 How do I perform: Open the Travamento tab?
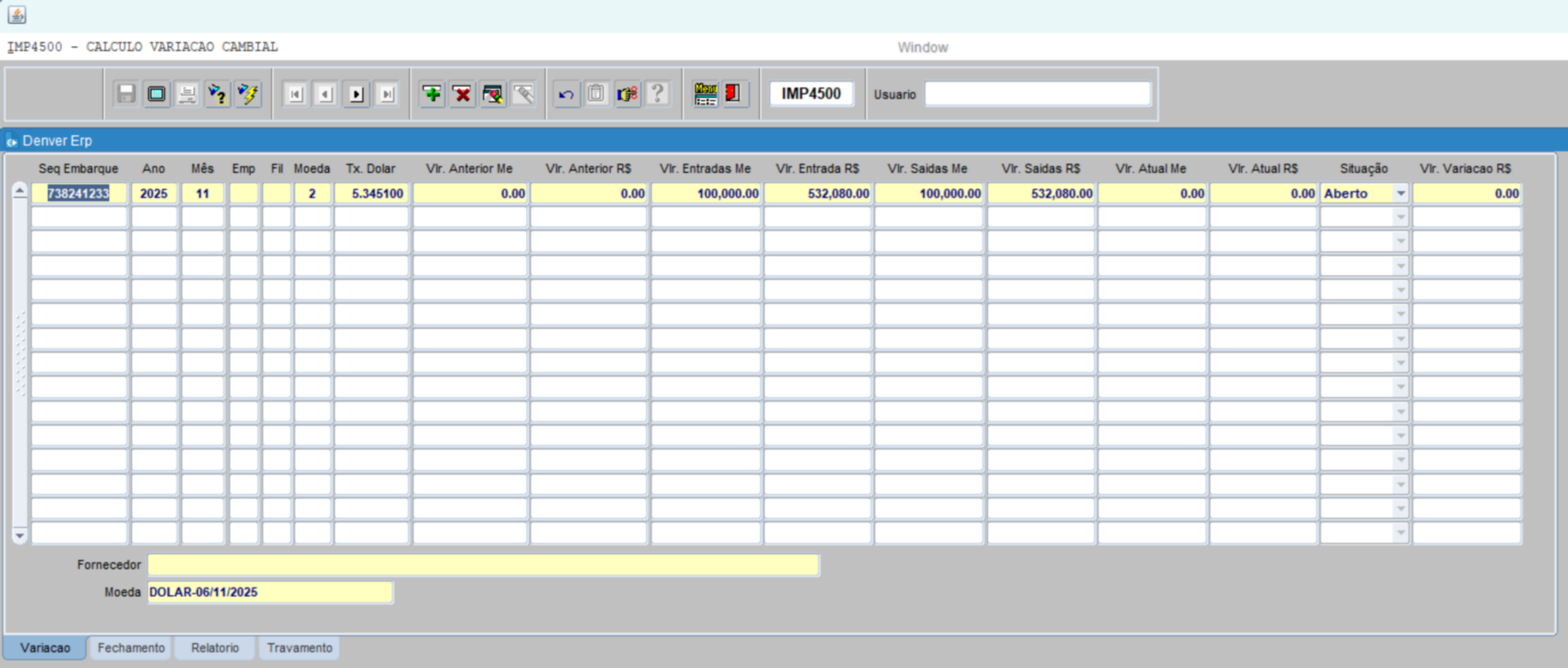point(299,648)
